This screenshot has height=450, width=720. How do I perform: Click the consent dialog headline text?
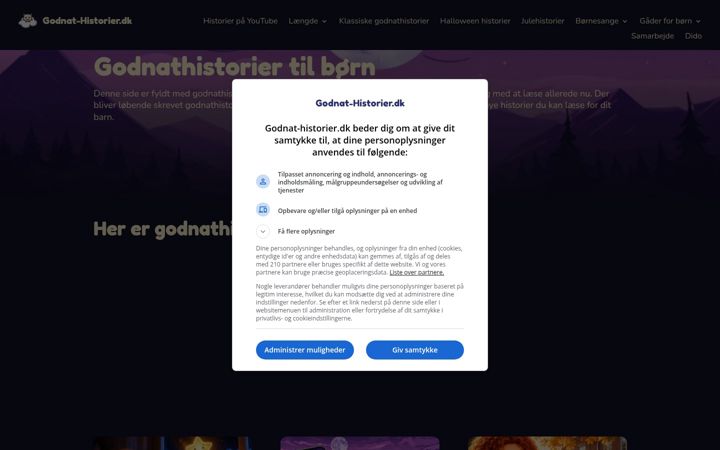click(x=360, y=140)
